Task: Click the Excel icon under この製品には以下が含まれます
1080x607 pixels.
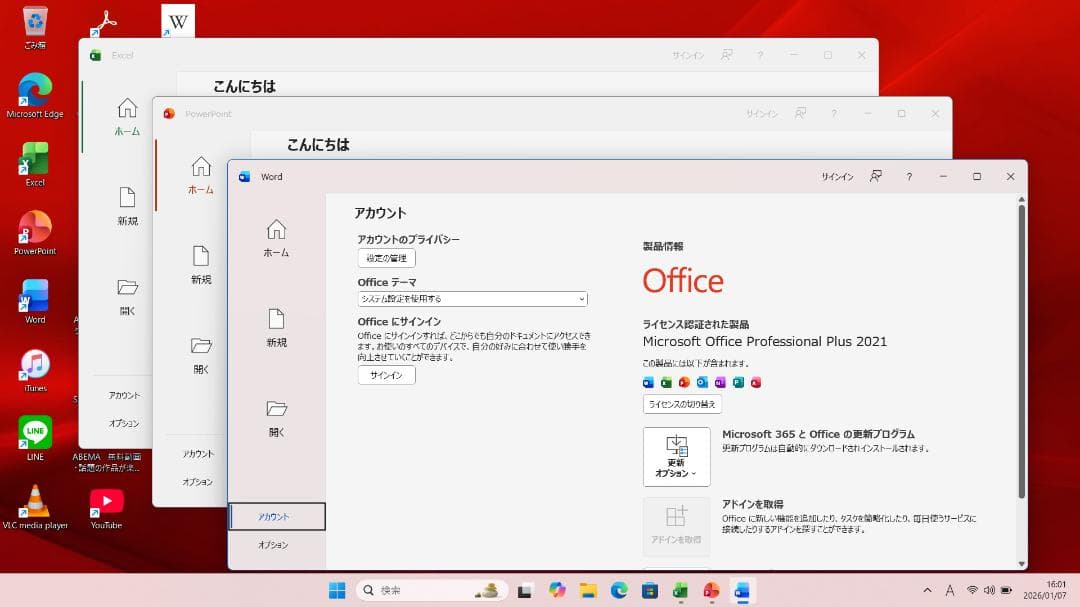Action: point(666,382)
